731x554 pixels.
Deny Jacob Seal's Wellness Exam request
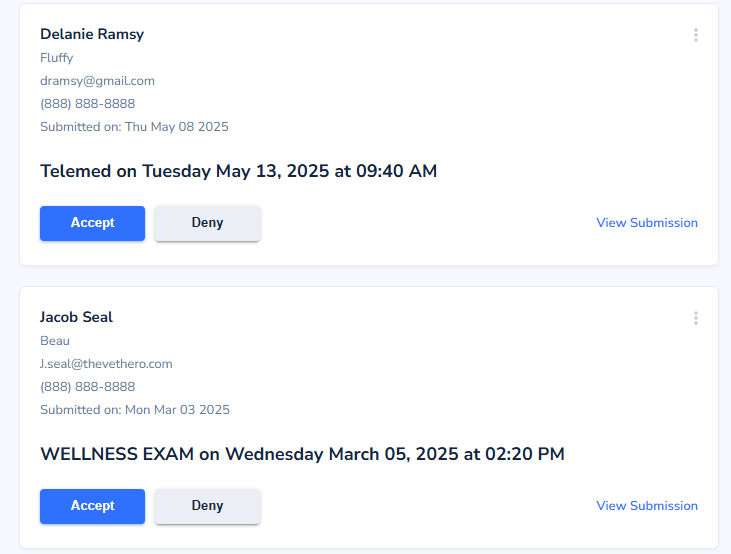[x=207, y=506]
